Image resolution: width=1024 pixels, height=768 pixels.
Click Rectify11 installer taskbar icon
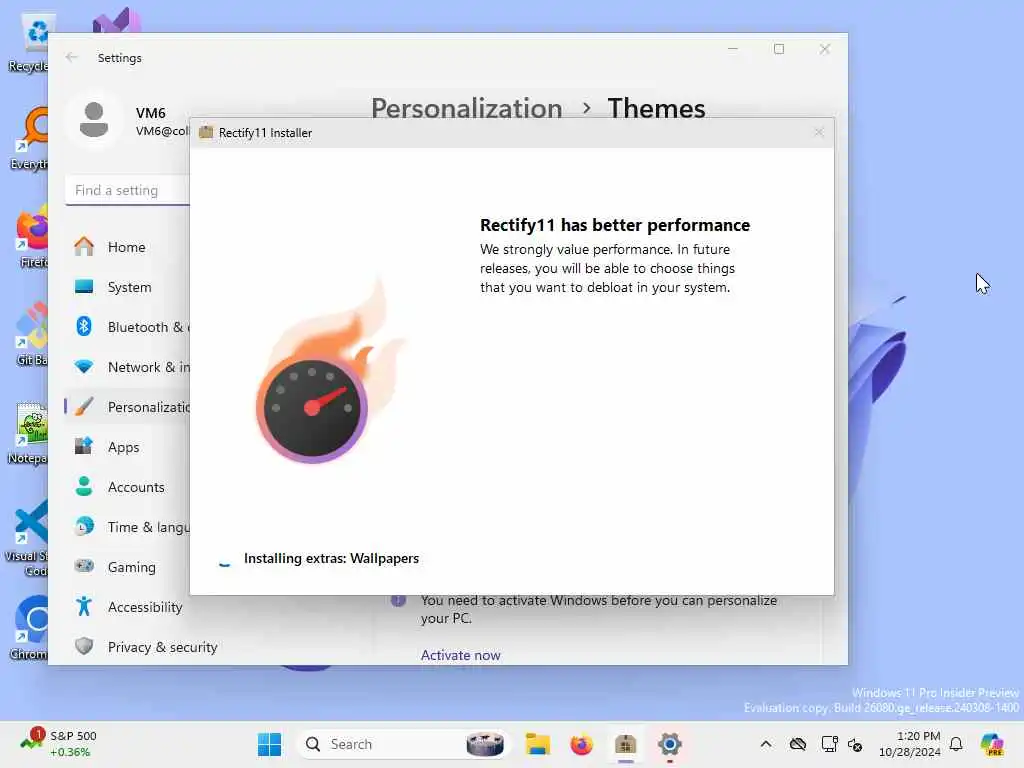pos(626,744)
